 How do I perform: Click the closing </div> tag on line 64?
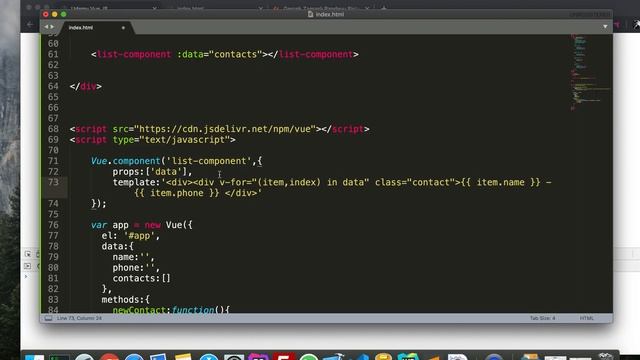tap(86, 87)
